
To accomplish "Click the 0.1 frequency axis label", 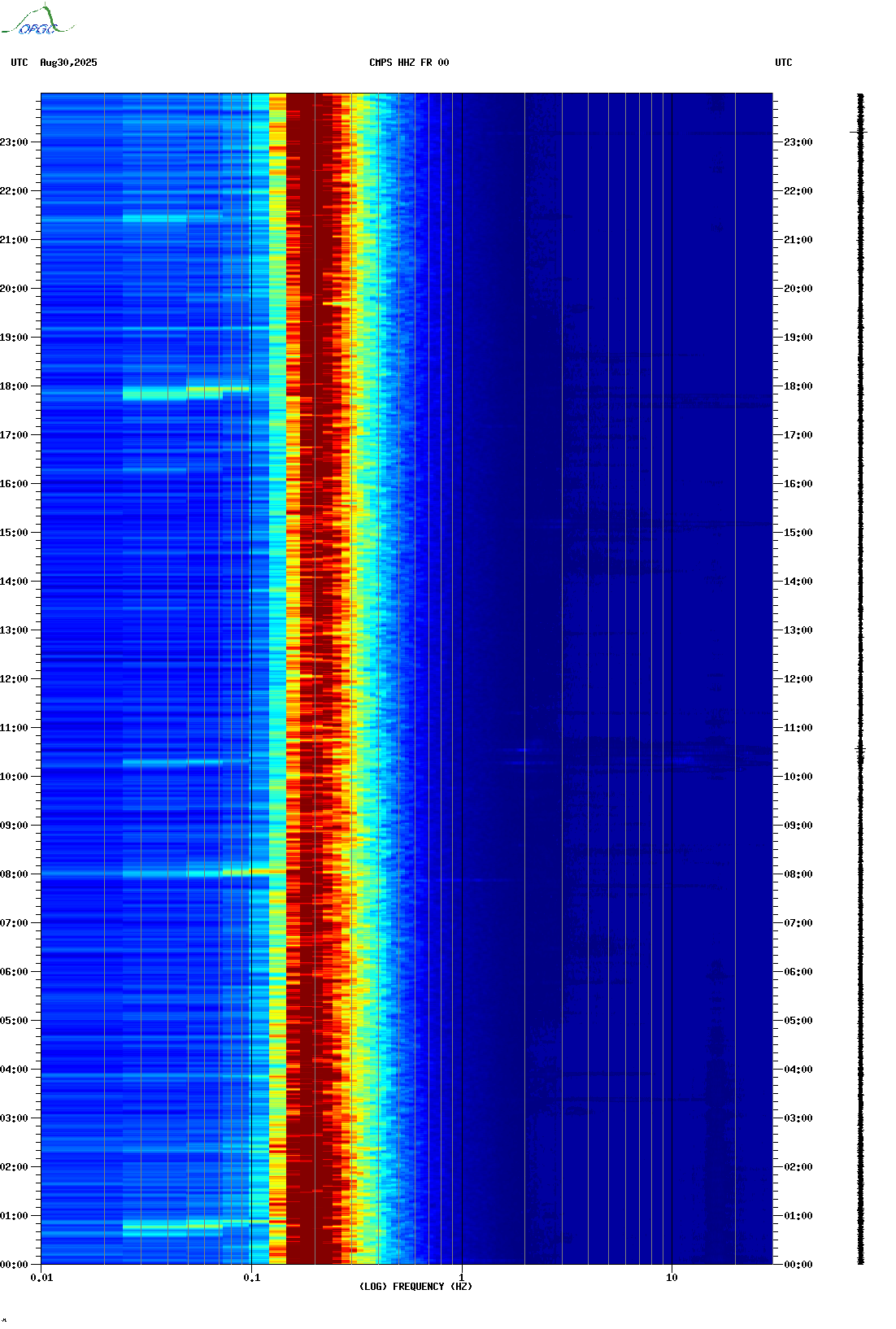I will pyautogui.click(x=252, y=1278).
